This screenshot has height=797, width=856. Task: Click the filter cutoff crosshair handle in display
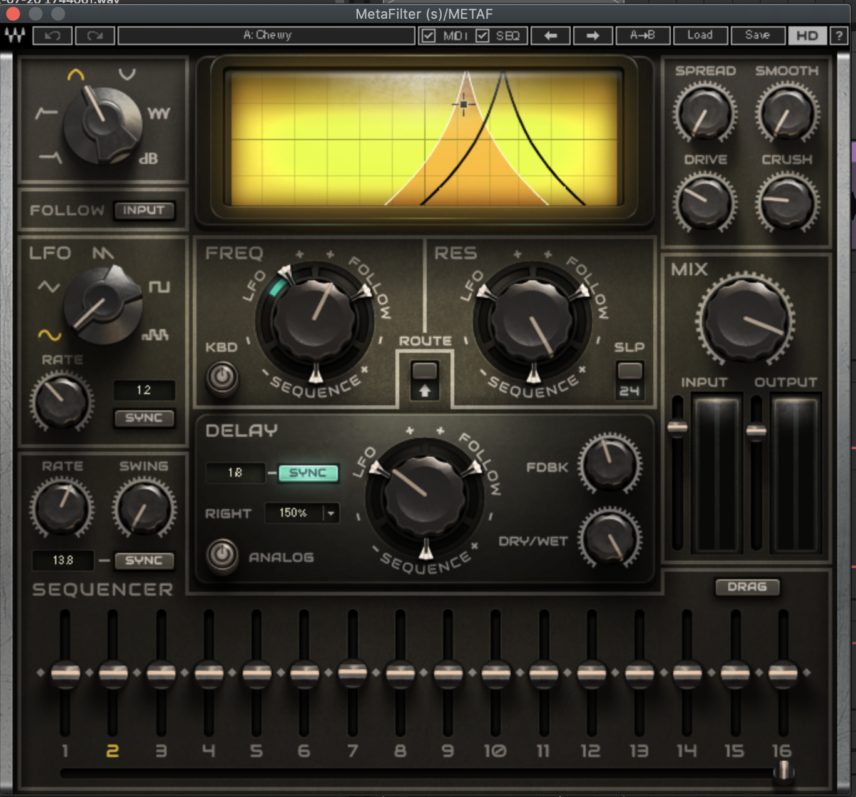coord(464,104)
